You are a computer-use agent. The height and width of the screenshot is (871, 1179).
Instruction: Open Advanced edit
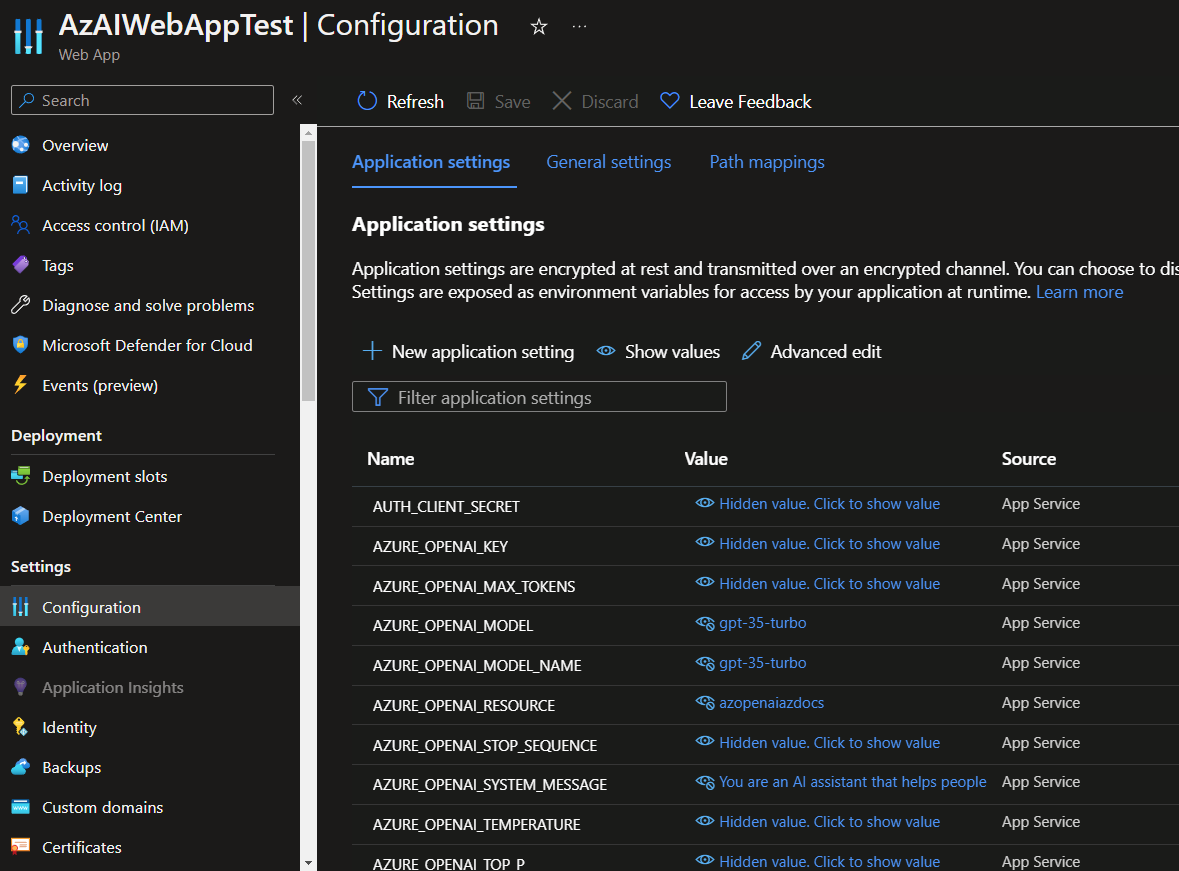click(x=811, y=351)
